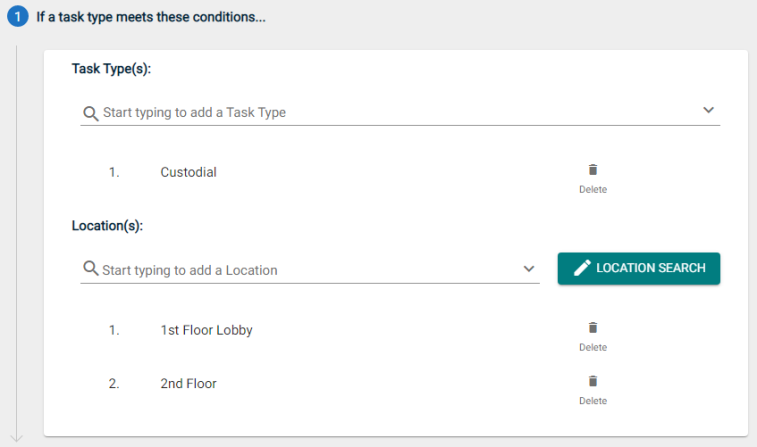The height and width of the screenshot is (447, 757).
Task: Select the 2nd Floor list entry
Action: pos(188,384)
